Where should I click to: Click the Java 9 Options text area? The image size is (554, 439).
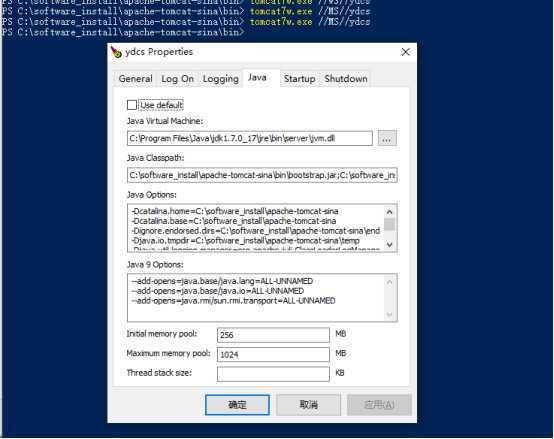coord(256,297)
